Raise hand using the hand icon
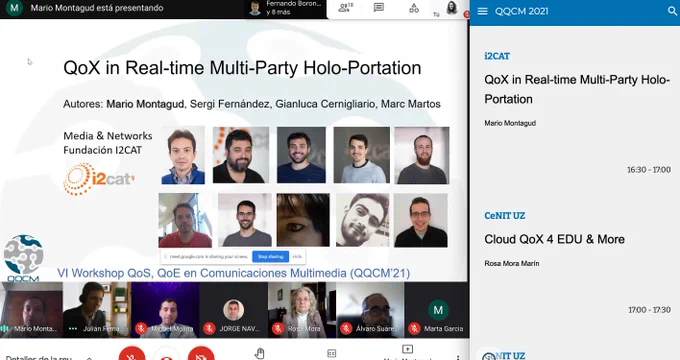This screenshot has height=360, width=680. [x=260, y=353]
